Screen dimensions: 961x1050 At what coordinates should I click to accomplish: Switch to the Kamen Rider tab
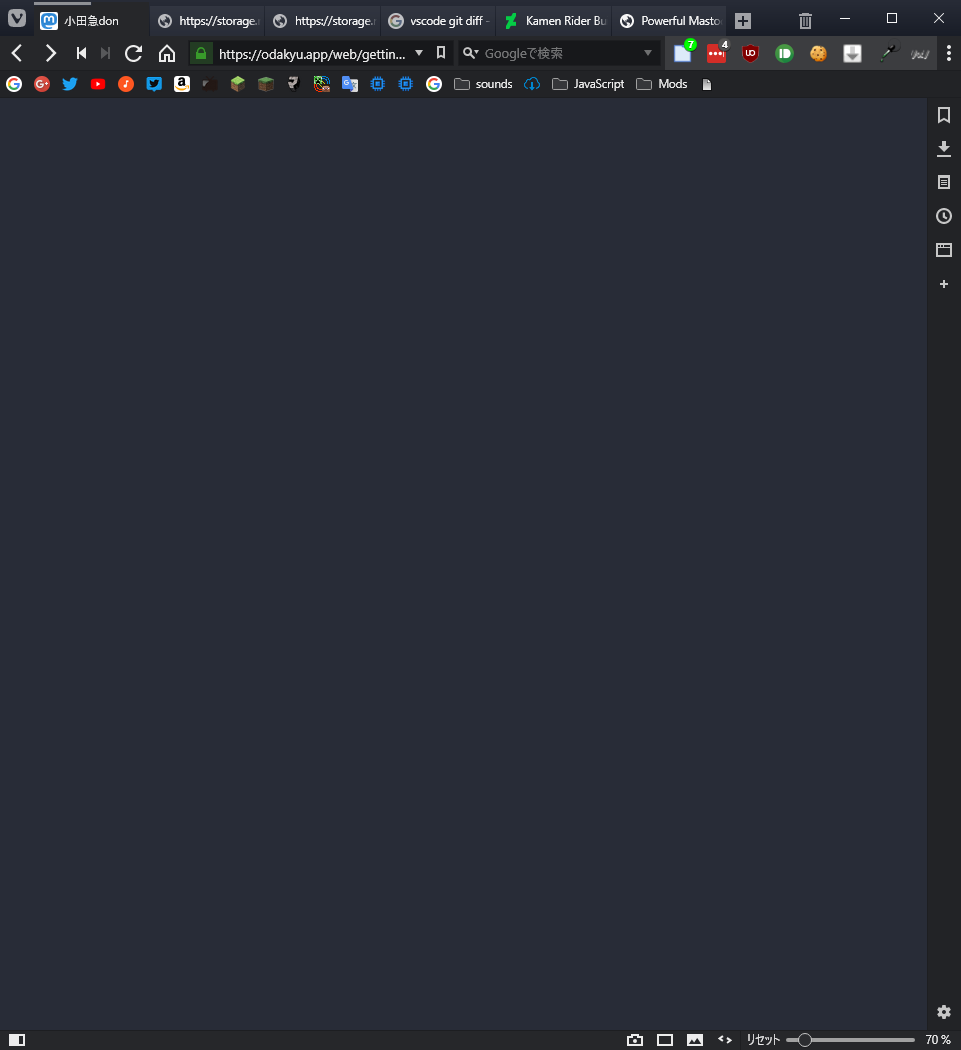[555, 21]
